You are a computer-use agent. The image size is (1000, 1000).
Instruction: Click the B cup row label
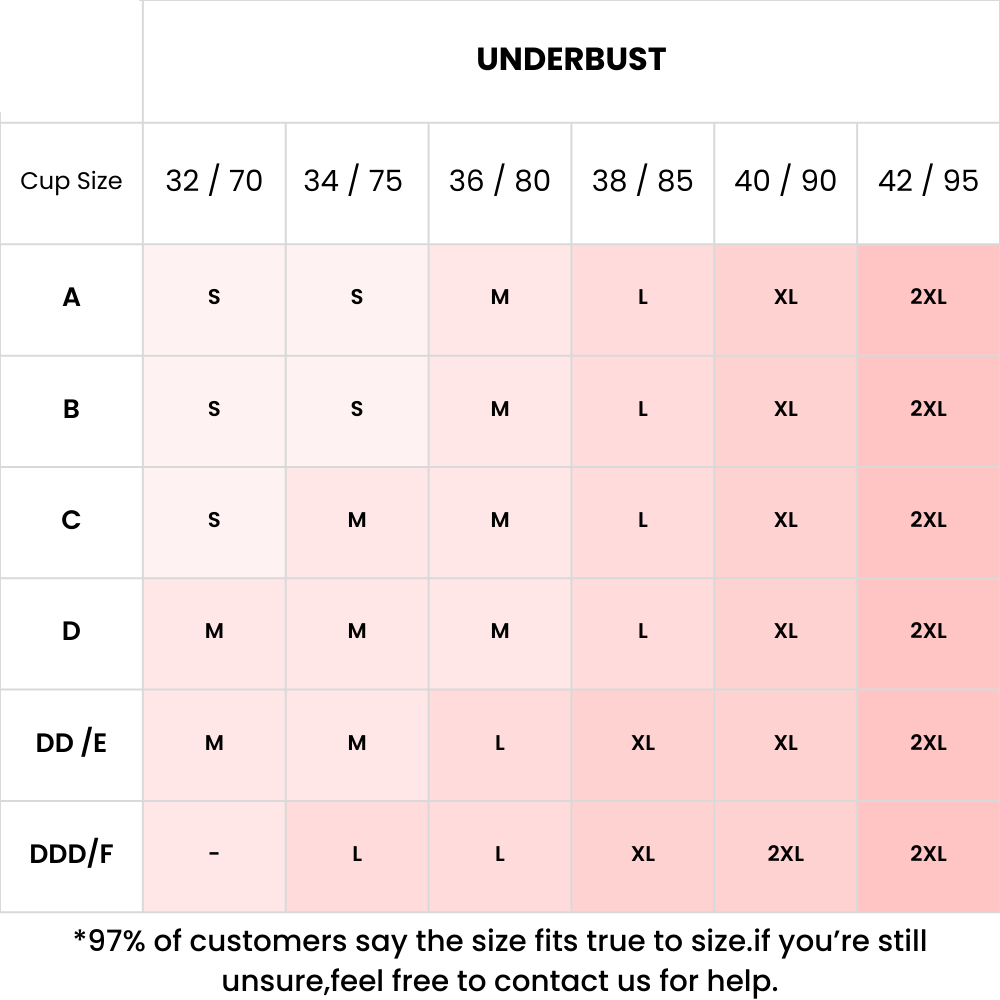coord(71,409)
